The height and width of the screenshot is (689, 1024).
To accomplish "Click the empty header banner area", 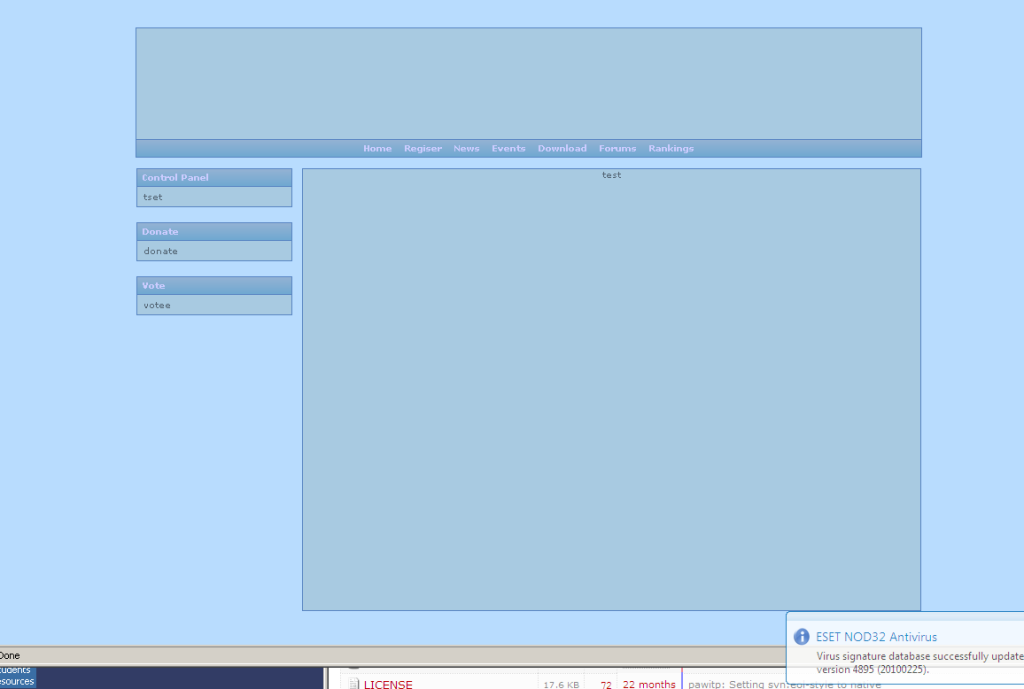I will tap(528, 83).
